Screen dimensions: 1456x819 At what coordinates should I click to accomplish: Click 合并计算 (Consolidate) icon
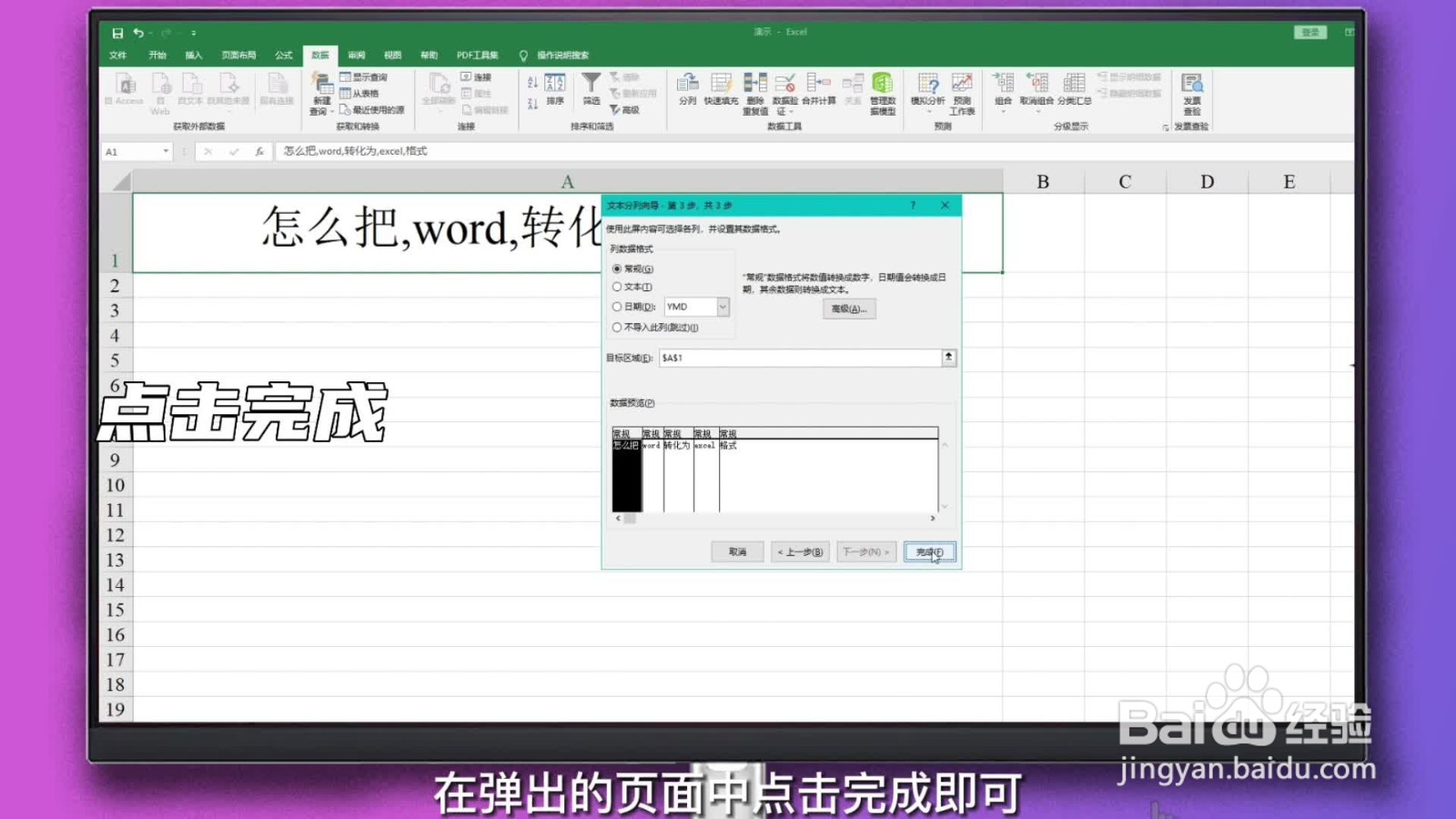pos(819,83)
